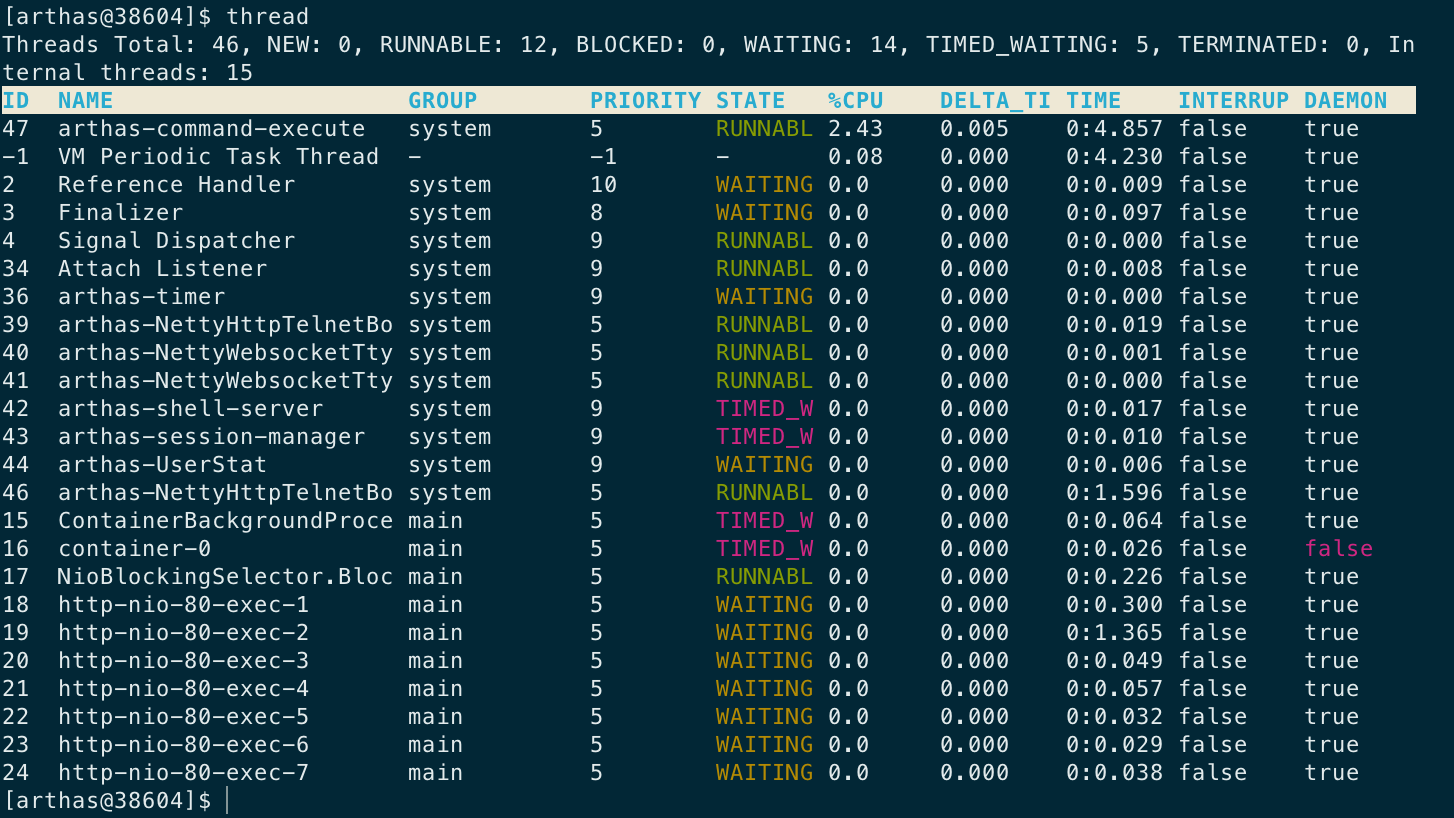Click the 0.005 delta time value
Viewport: 1454px width, 818px height.
[975, 129]
